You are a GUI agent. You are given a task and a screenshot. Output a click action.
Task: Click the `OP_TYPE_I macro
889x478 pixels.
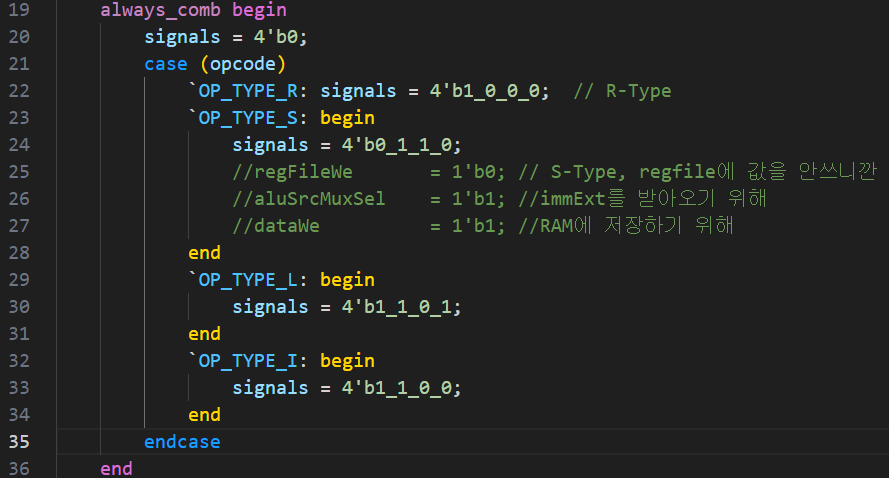[x=243, y=361]
